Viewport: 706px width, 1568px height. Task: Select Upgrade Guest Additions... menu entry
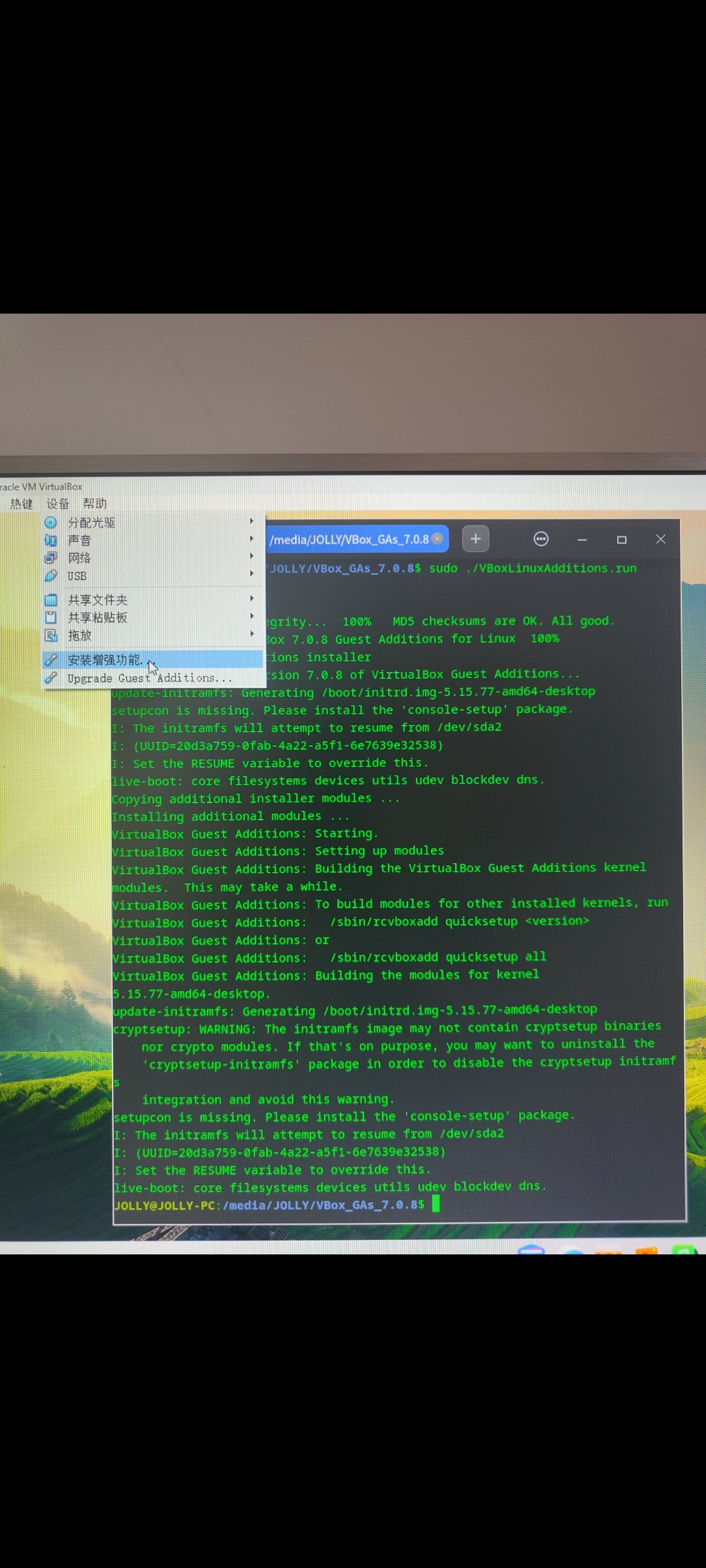tap(150, 678)
